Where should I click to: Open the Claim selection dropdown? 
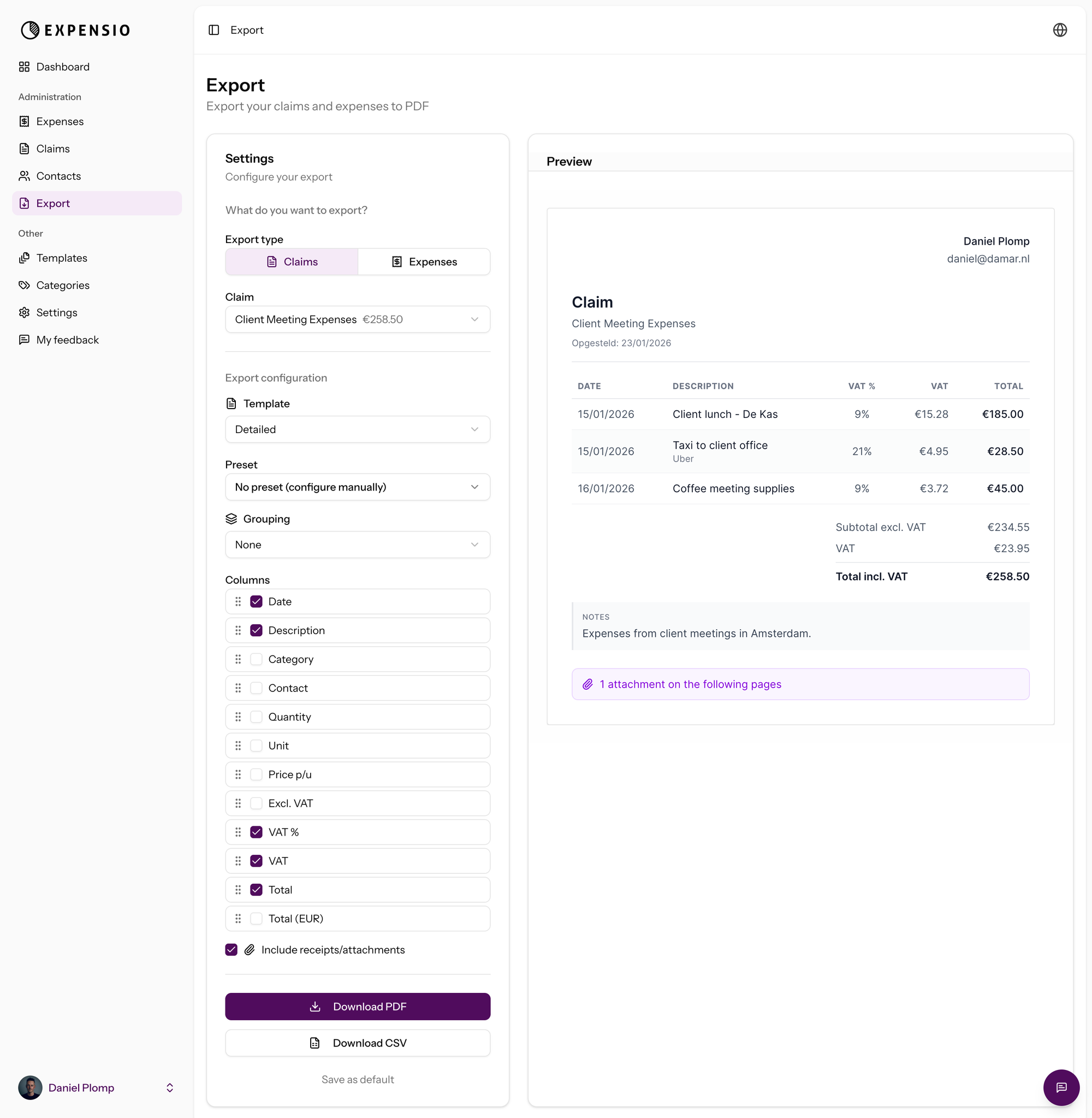click(357, 320)
